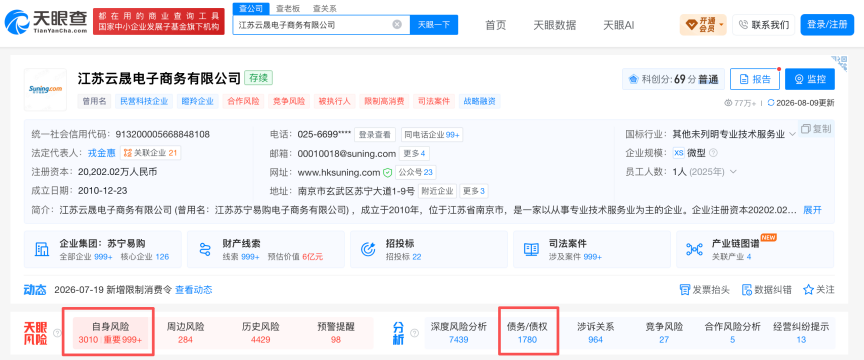Image resolution: width=864 pixels, height=360 pixels.
Task: Click the help icon next to 天眼风险
Action: (x=57, y=333)
